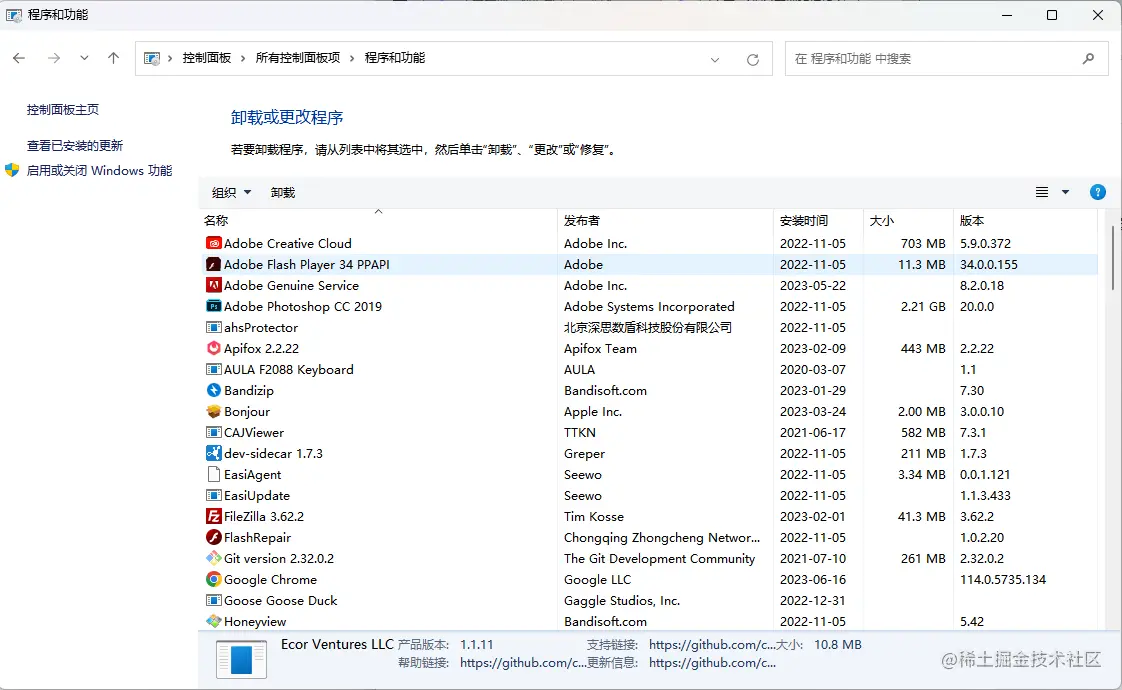The height and width of the screenshot is (690, 1122).
Task: Click the forward navigation arrow
Action: pyautogui.click(x=54, y=58)
